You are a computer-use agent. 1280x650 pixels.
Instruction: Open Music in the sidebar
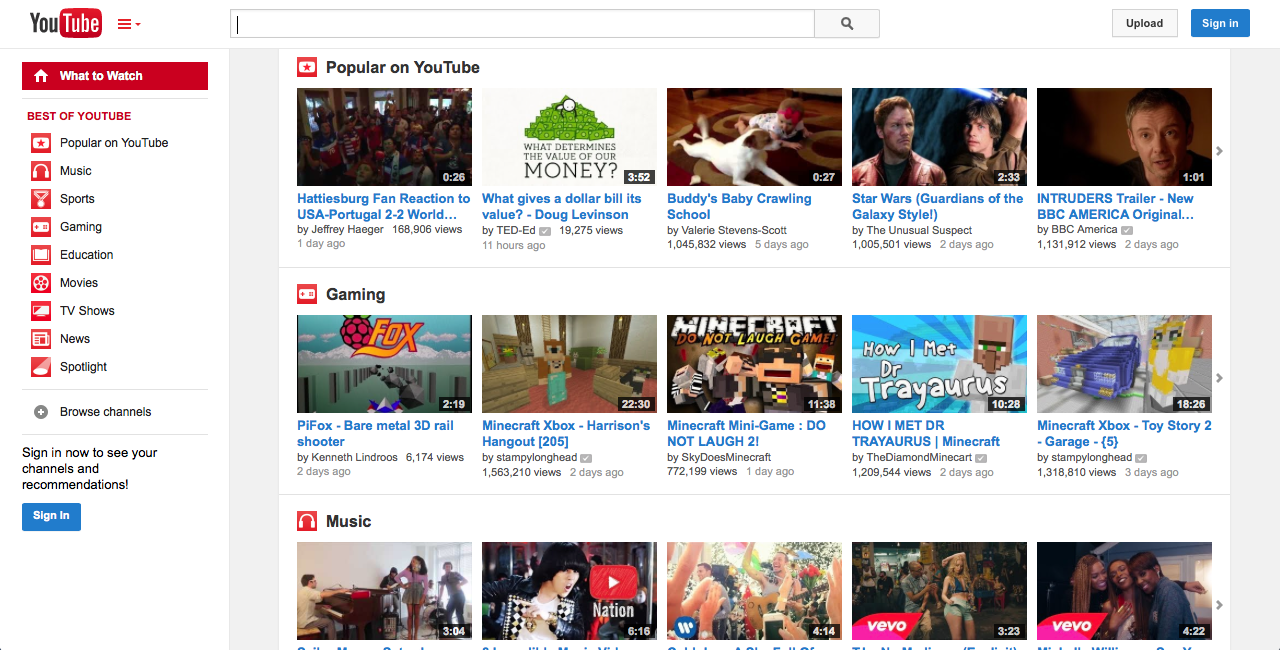76,171
